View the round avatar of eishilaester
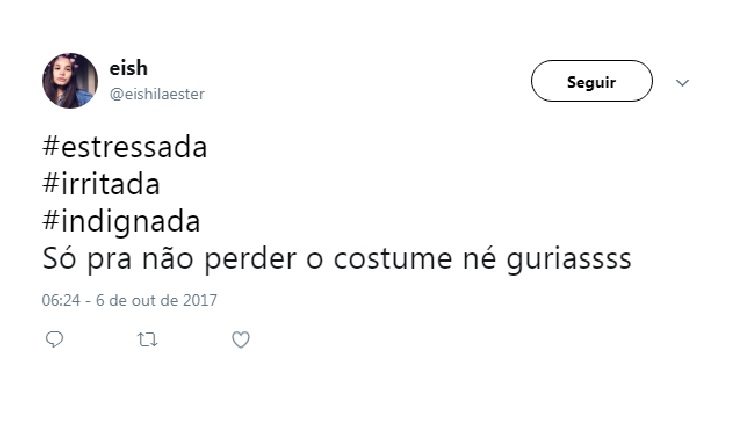The height and width of the screenshot is (430, 731). pyautogui.click(x=70, y=81)
